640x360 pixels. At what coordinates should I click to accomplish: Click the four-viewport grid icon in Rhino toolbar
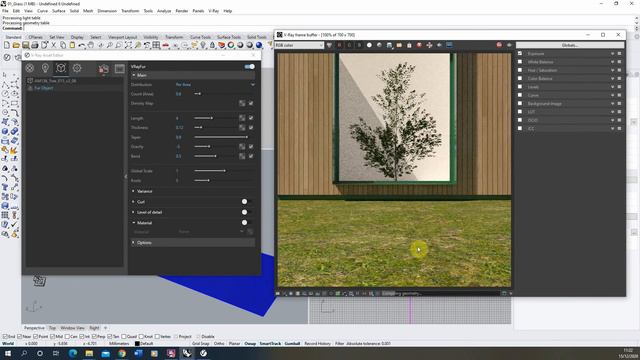(156, 45)
